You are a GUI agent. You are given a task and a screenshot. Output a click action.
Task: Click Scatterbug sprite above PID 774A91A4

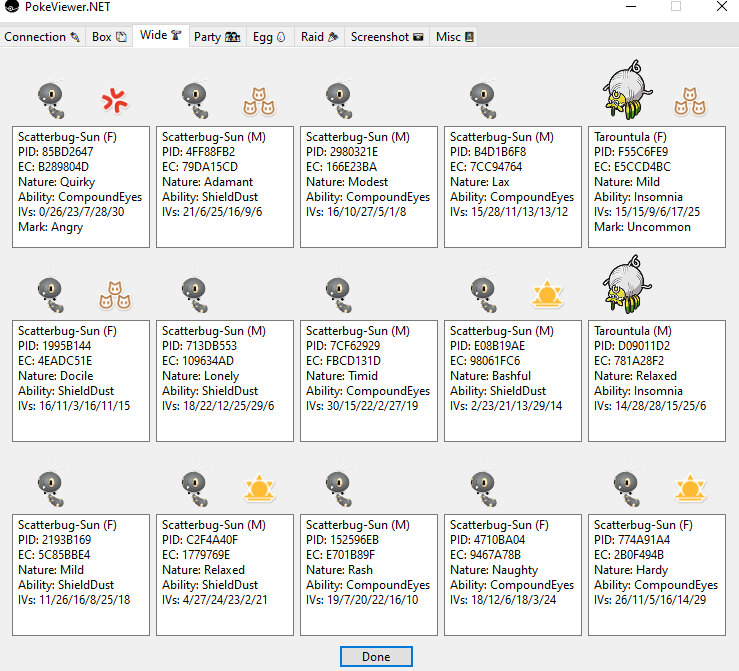pyautogui.click(x=627, y=486)
